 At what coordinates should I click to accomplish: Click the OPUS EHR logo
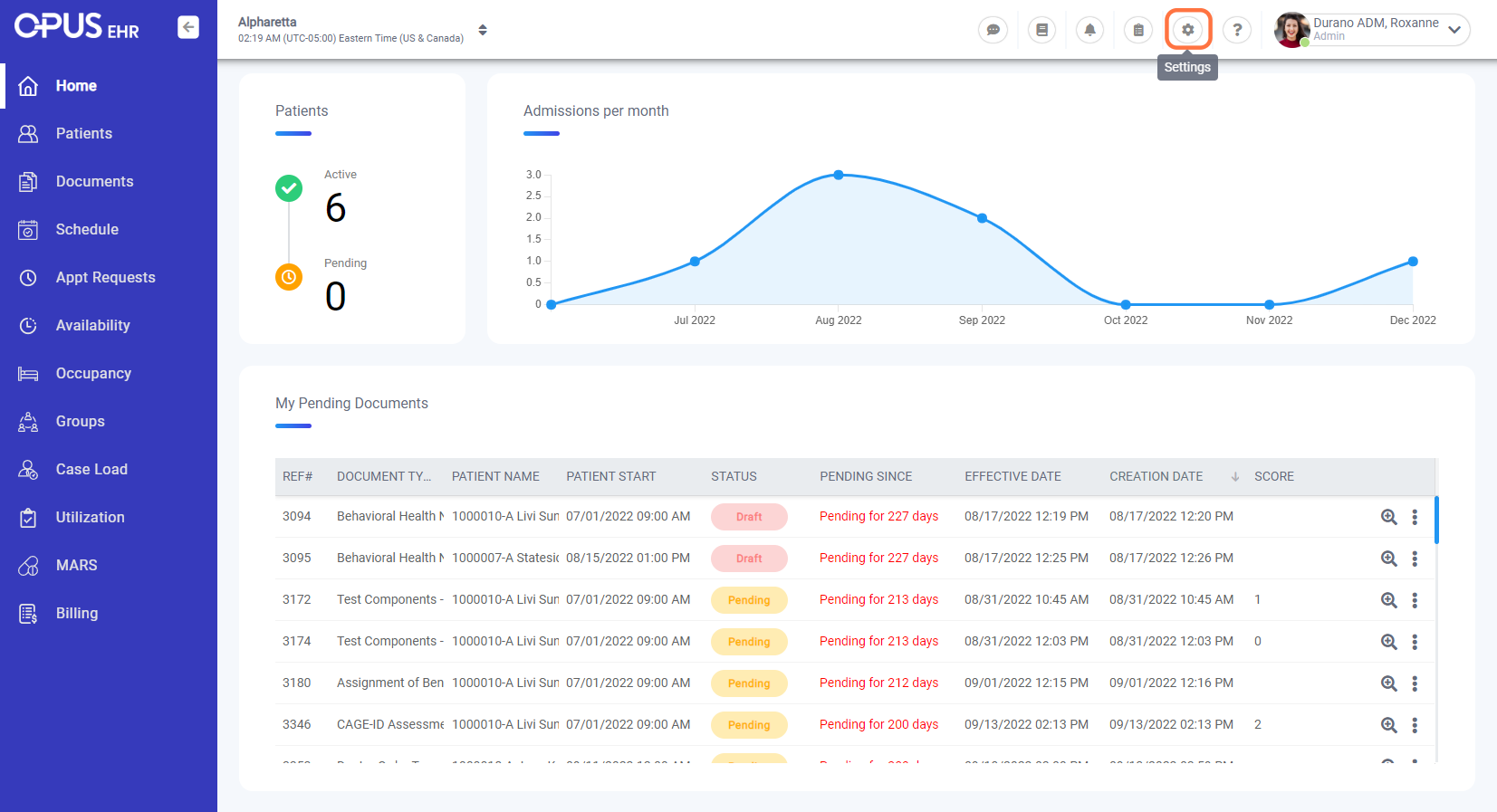tap(77, 26)
